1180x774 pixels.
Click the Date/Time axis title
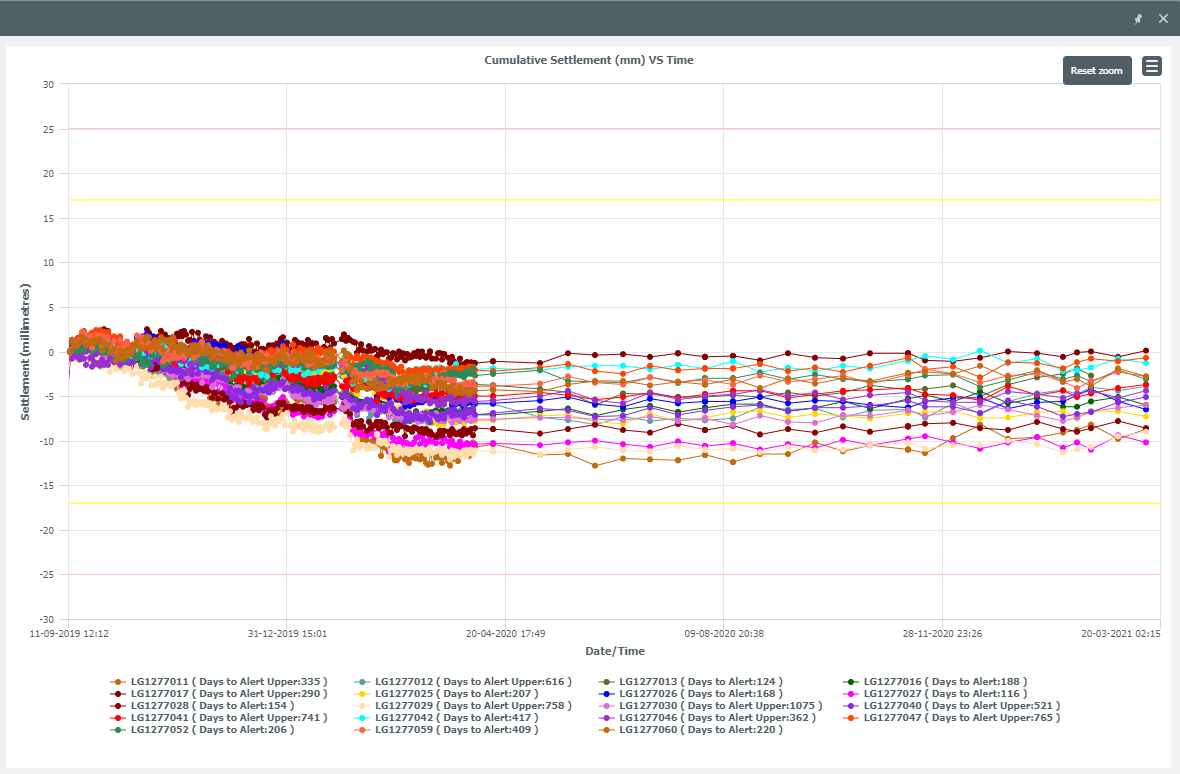[615, 651]
